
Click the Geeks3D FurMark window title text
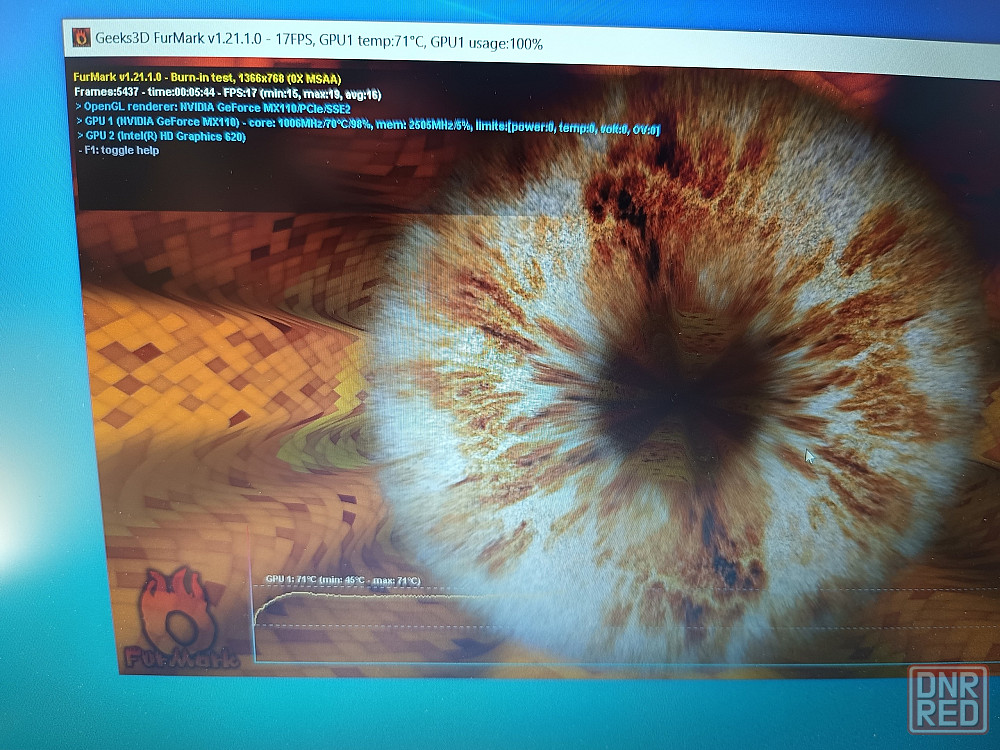pyautogui.click(x=180, y=40)
